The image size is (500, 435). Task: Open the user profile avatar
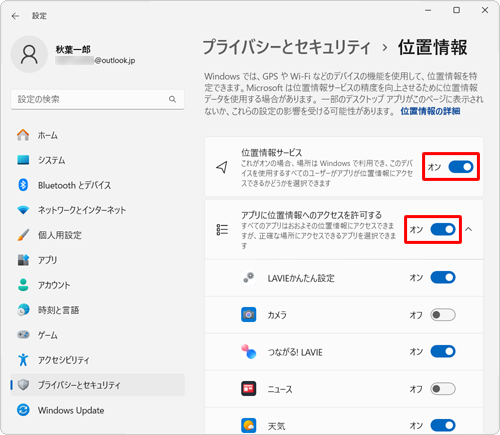point(29,54)
